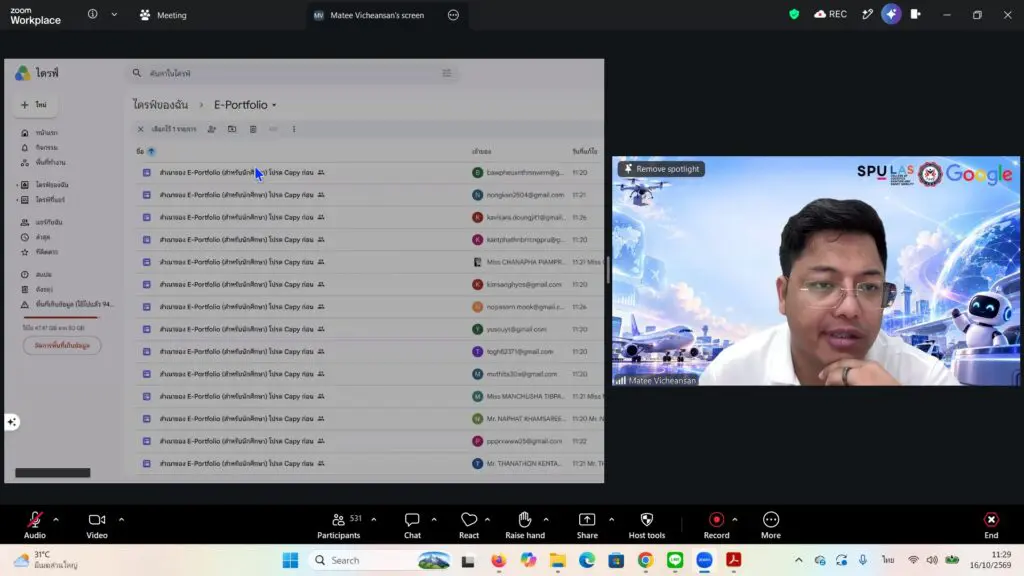Click Remove spotlight on the speaker video
Viewport: 1024px width, 576px height.
[662, 169]
